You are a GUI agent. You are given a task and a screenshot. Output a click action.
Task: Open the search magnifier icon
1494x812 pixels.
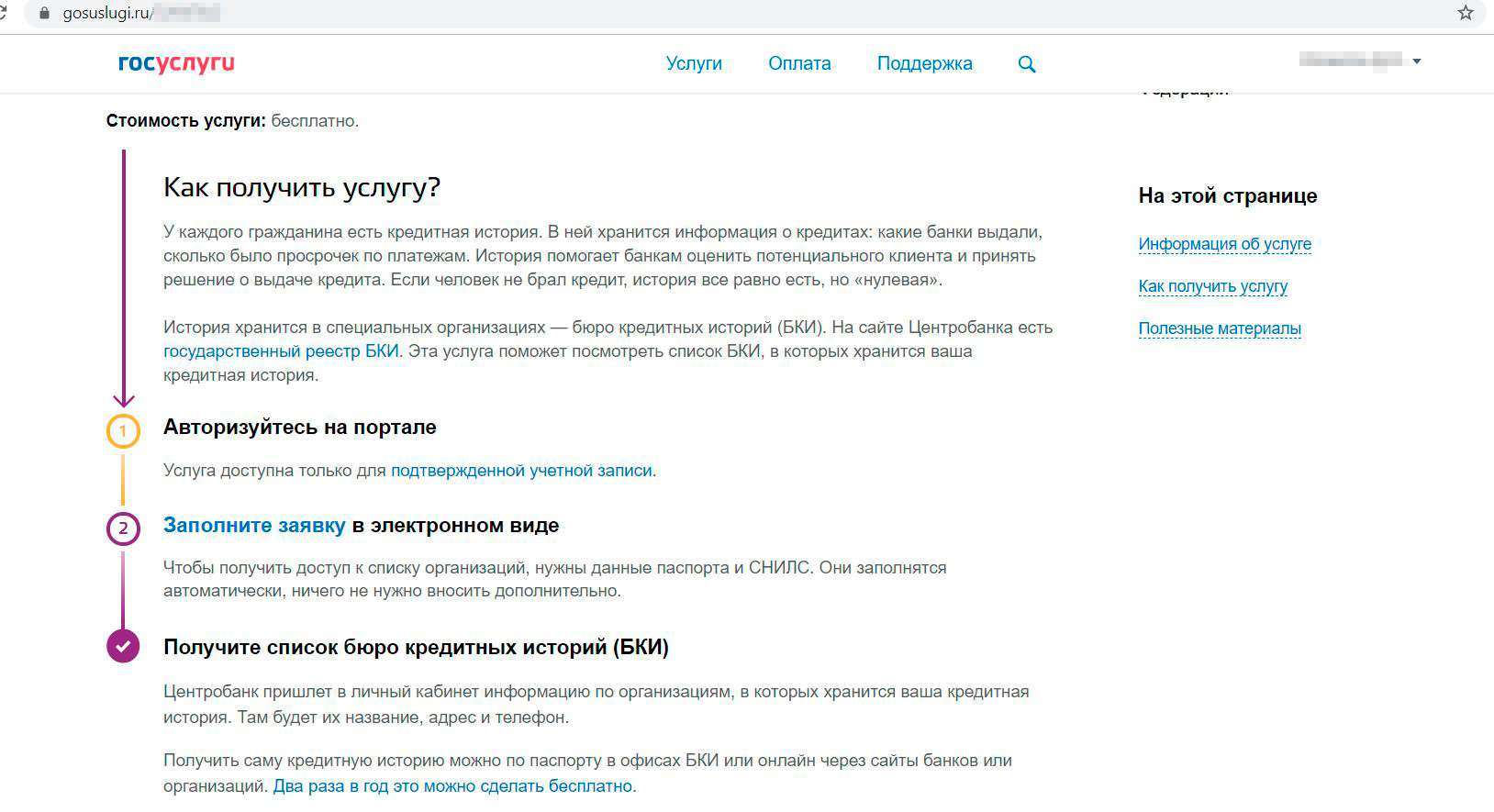tap(1027, 64)
